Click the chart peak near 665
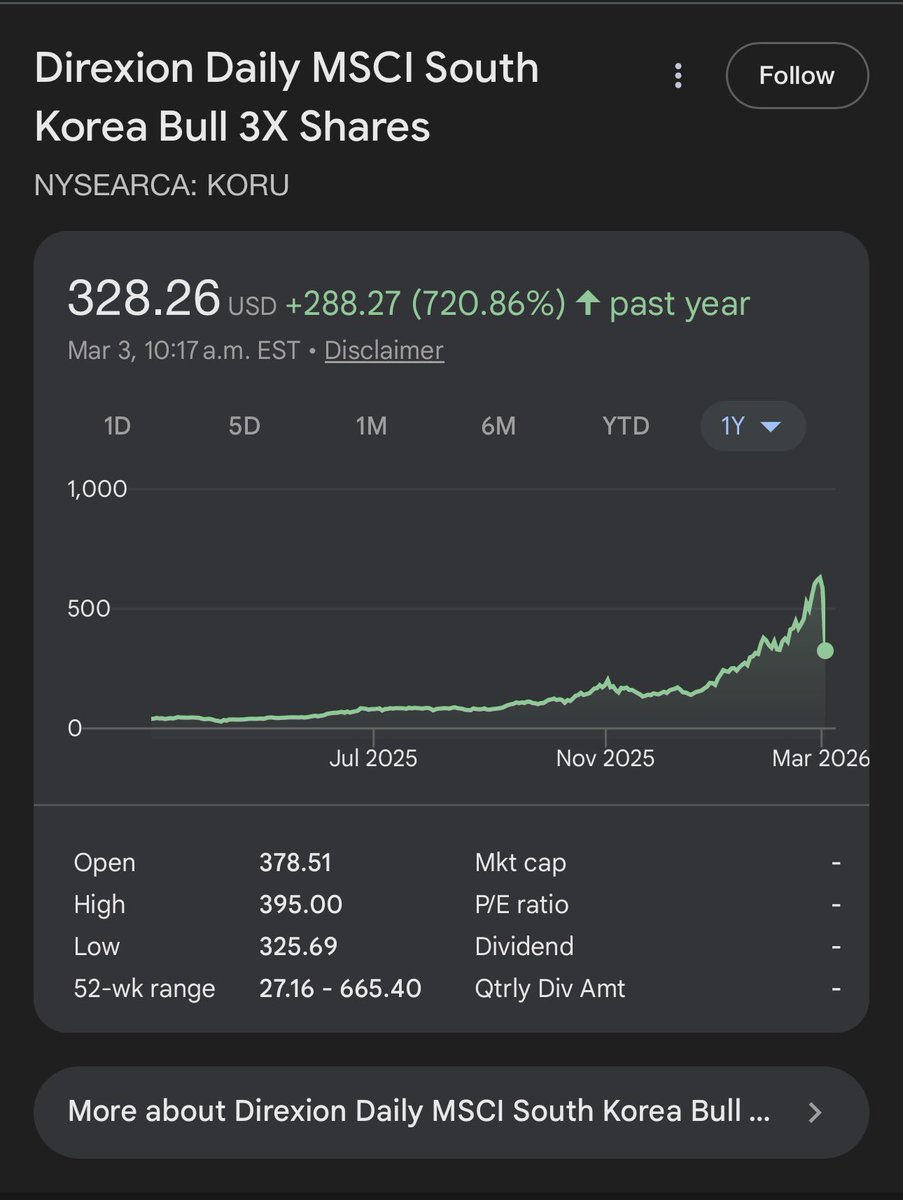This screenshot has width=903, height=1200. click(x=819, y=577)
